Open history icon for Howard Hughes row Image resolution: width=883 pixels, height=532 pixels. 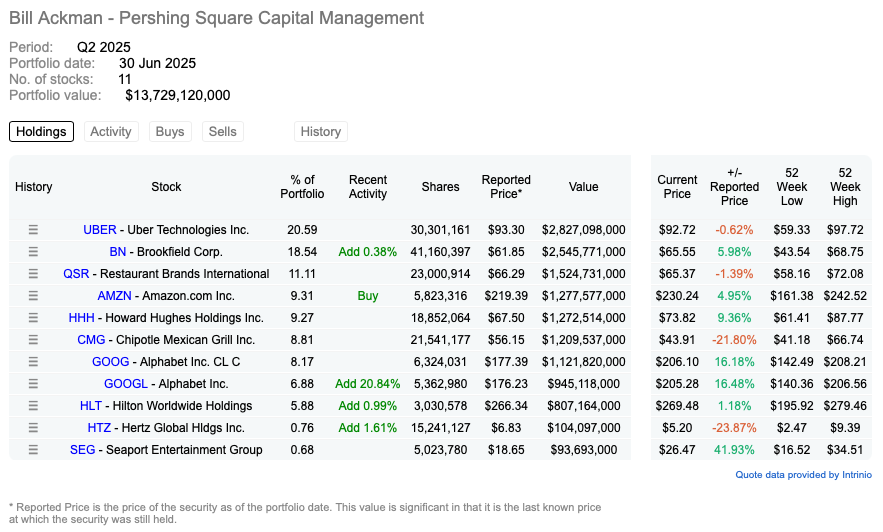pos(33,318)
